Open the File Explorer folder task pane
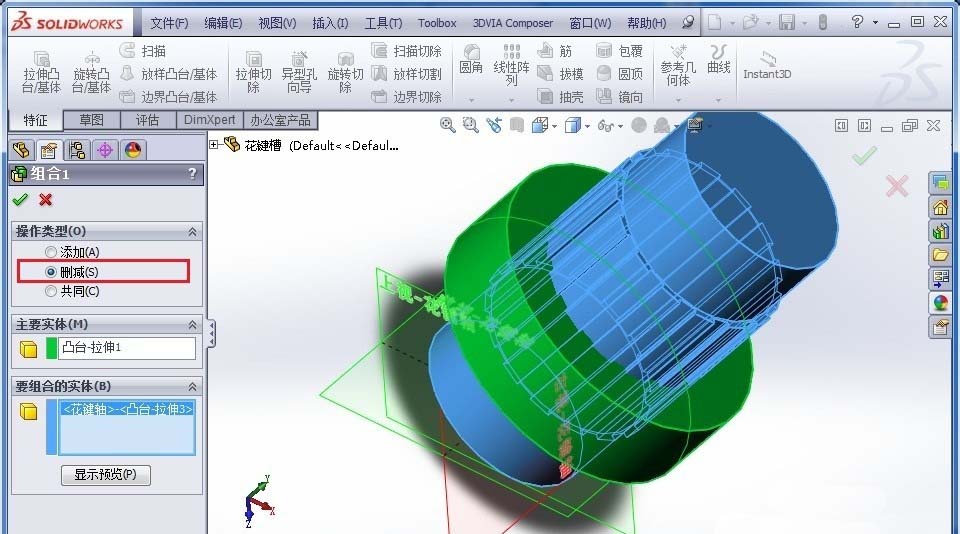 pyautogui.click(x=941, y=254)
